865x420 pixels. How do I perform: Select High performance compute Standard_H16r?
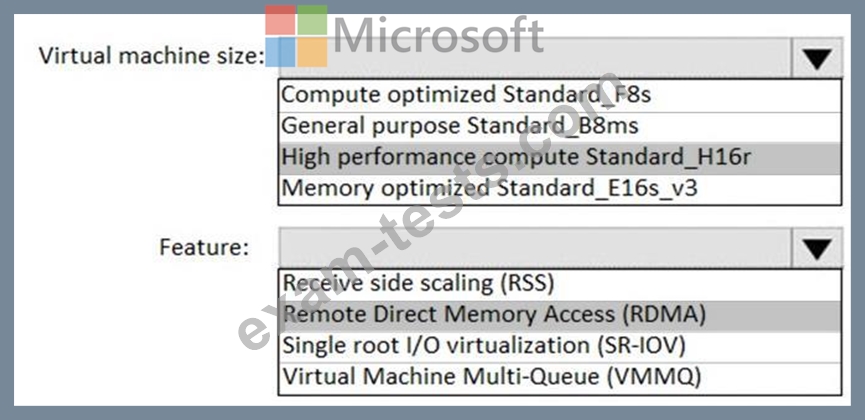point(560,158)
